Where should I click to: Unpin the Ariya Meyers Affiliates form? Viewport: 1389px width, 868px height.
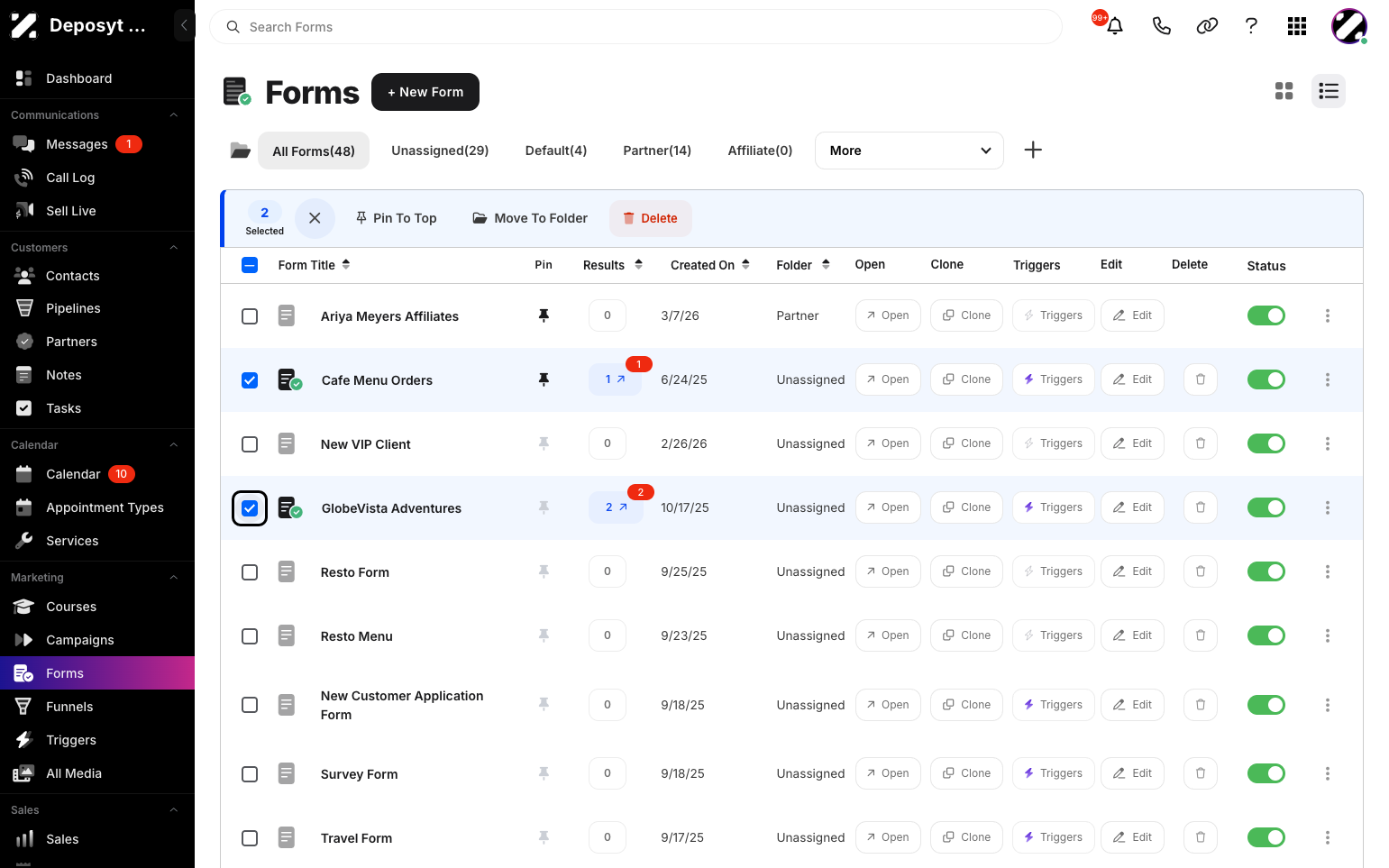[x=544, y=315]
